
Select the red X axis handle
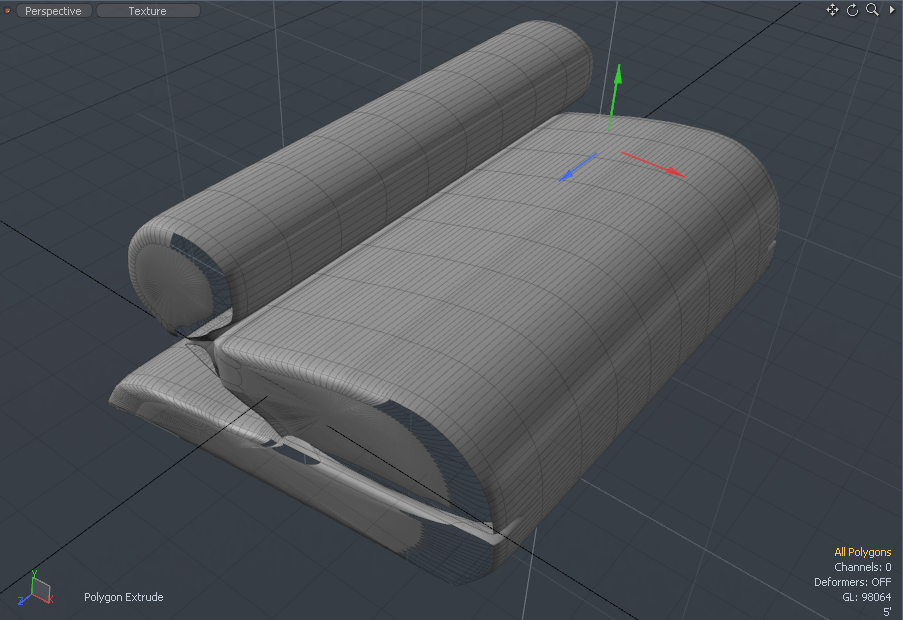[x=654, y=164]
